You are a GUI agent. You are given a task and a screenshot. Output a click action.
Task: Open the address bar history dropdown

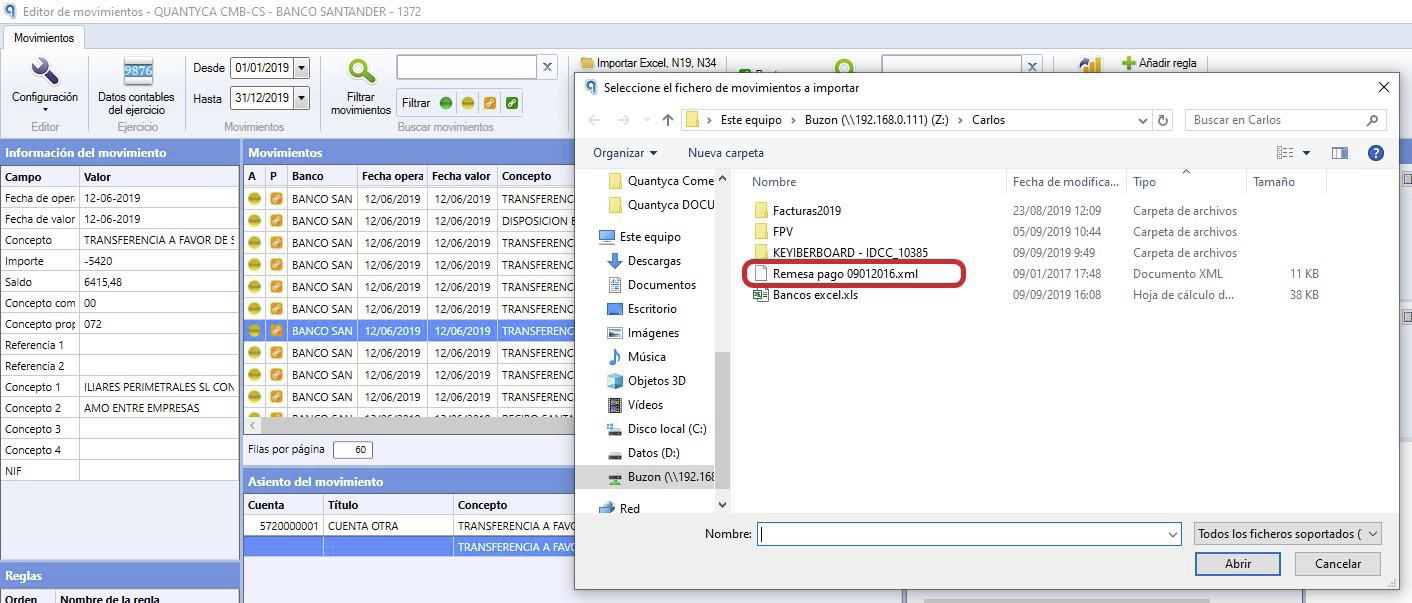click(x=1143, y=120)
